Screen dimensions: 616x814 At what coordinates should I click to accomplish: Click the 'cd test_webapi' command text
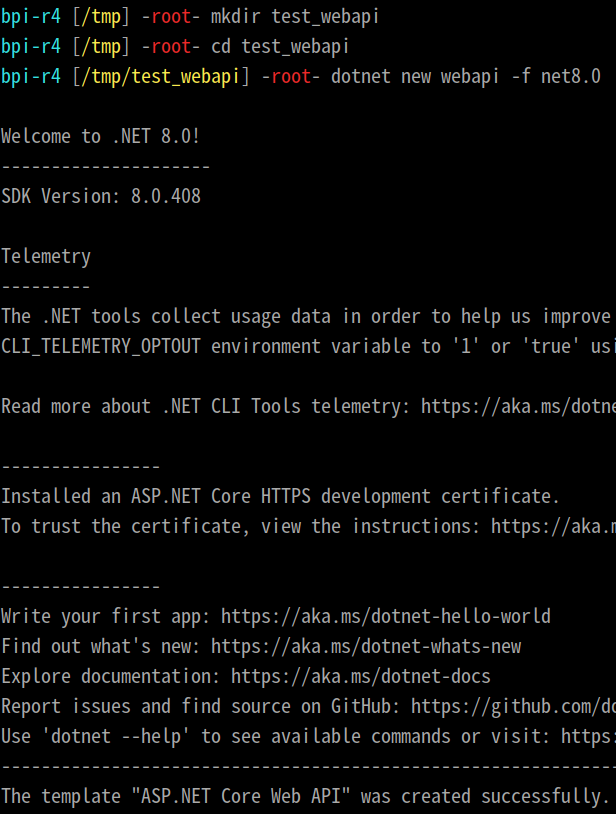tap(280, 47)
